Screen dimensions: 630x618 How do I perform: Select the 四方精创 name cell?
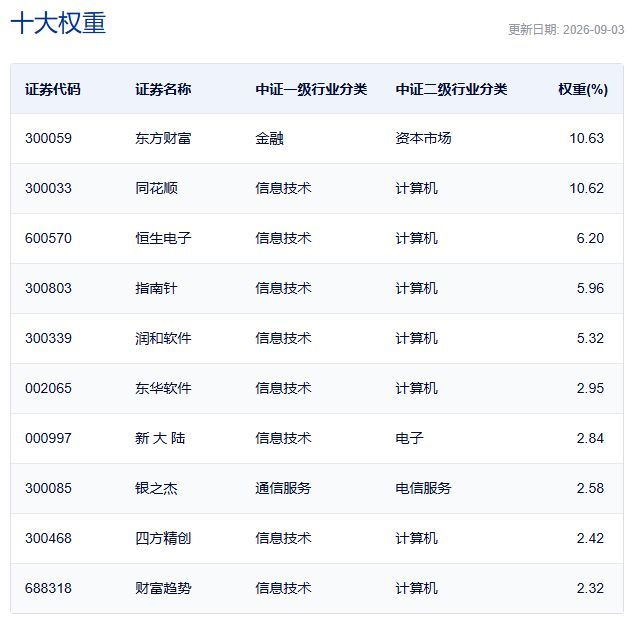point(163,538)
